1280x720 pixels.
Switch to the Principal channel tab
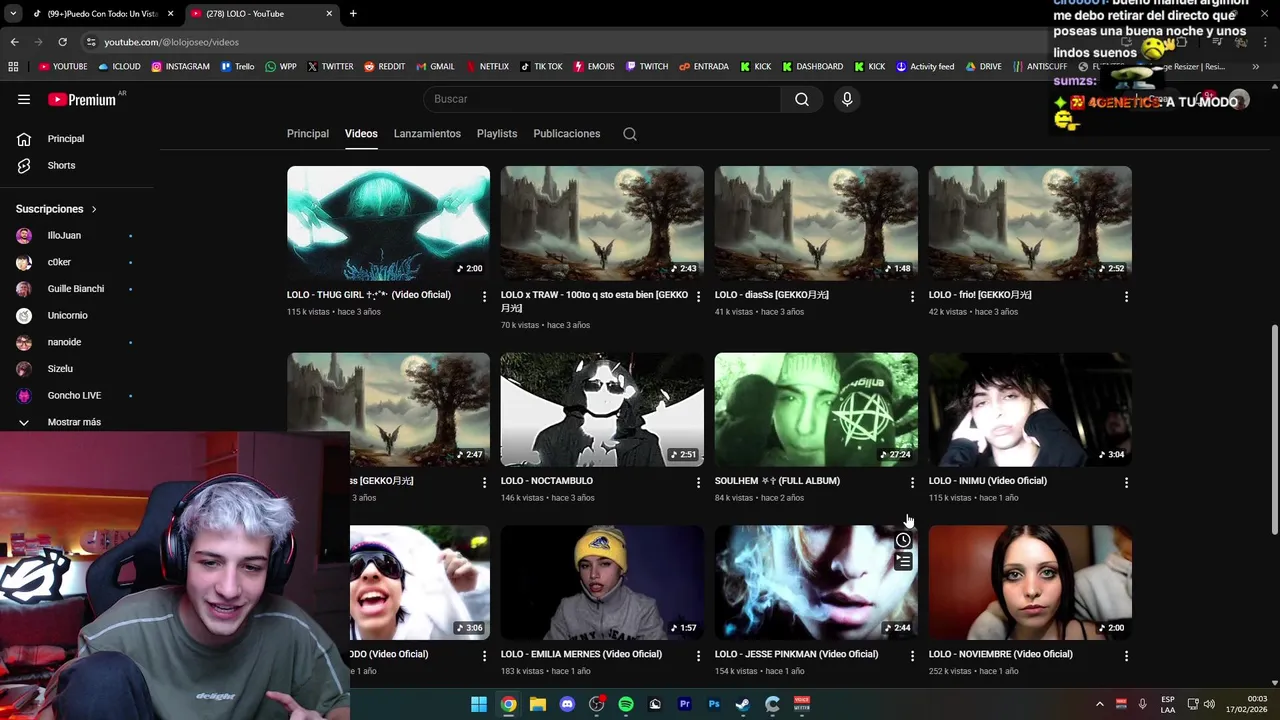coord(308,134)
